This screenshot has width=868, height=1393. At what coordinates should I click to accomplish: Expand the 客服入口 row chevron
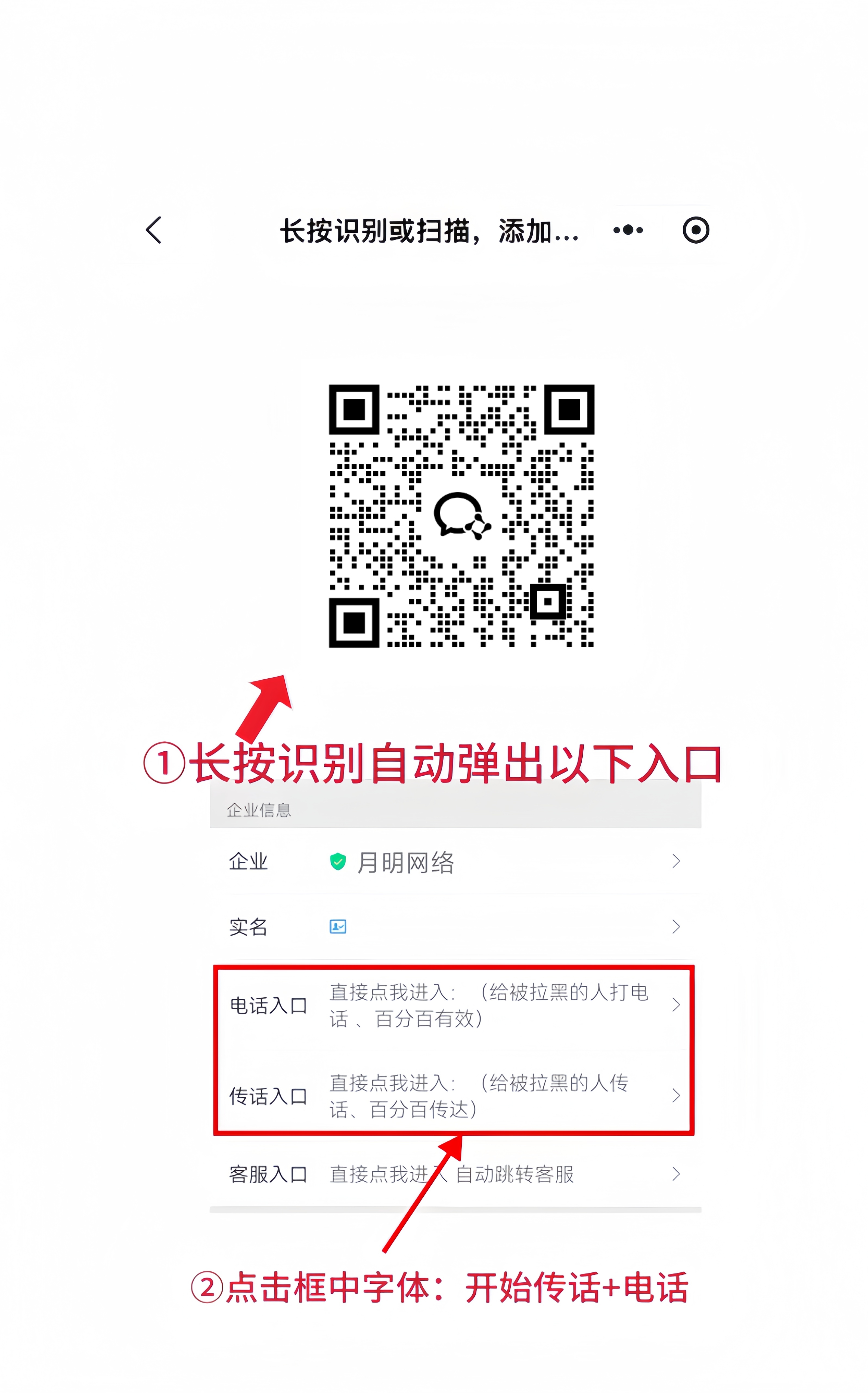[x=676, y=1174]
